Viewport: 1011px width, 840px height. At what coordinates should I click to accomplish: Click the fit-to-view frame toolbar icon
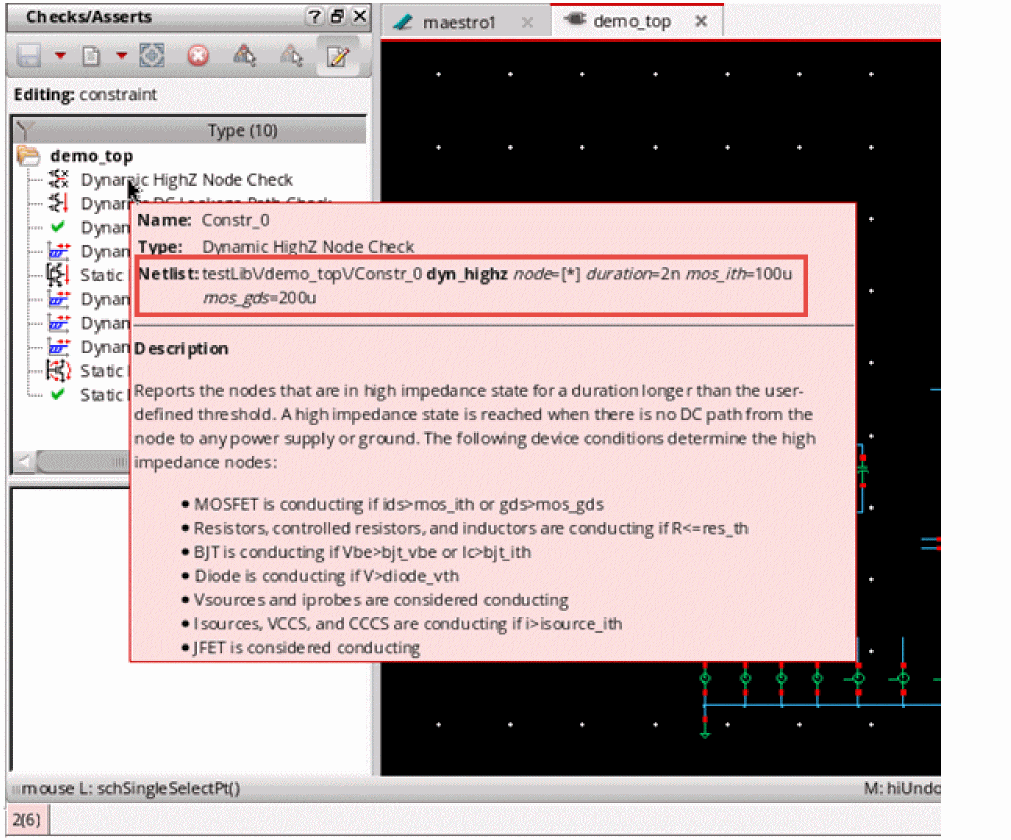click(151, 56)
